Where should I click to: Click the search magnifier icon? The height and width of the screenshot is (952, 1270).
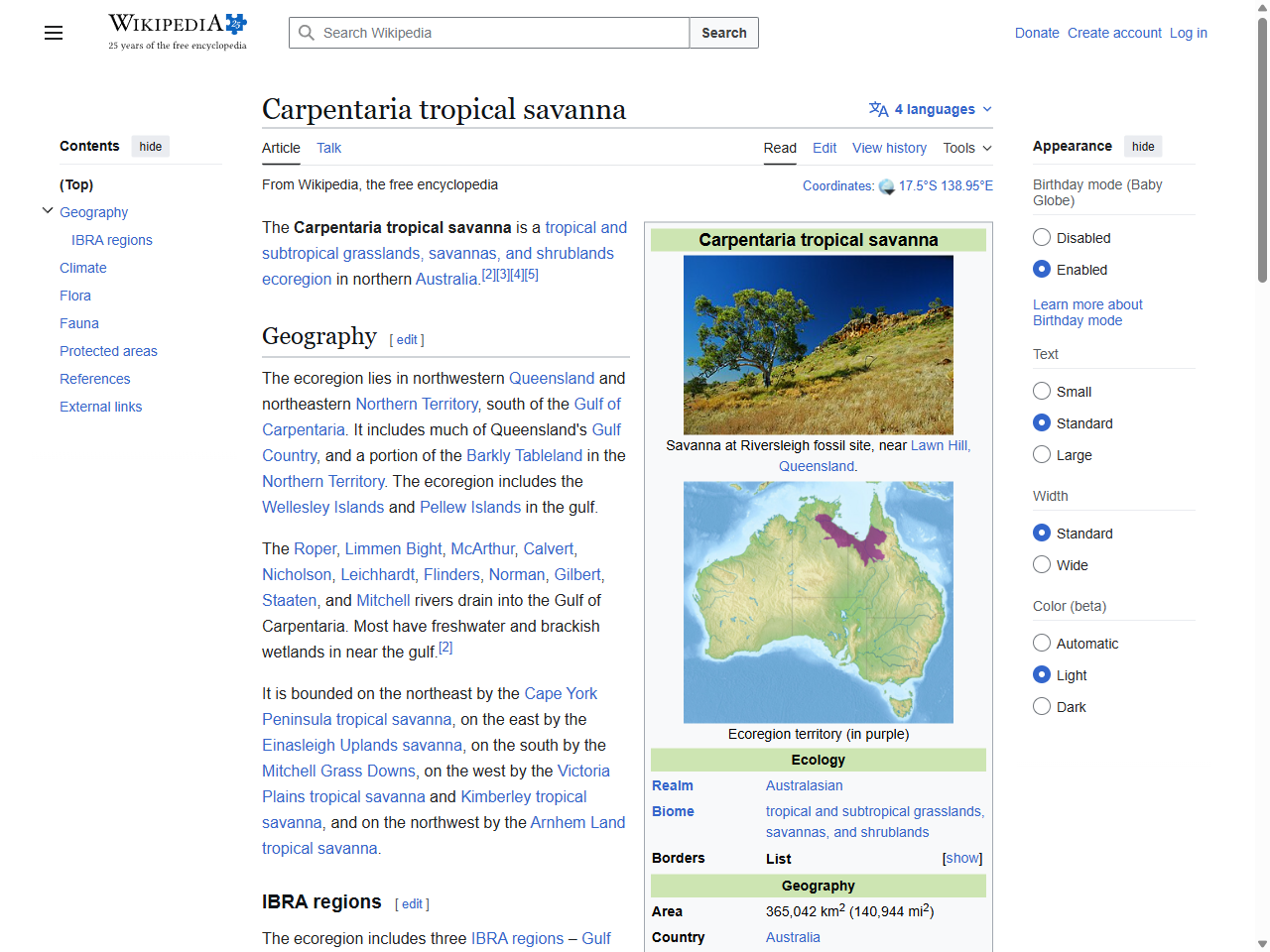coord(308,33)
